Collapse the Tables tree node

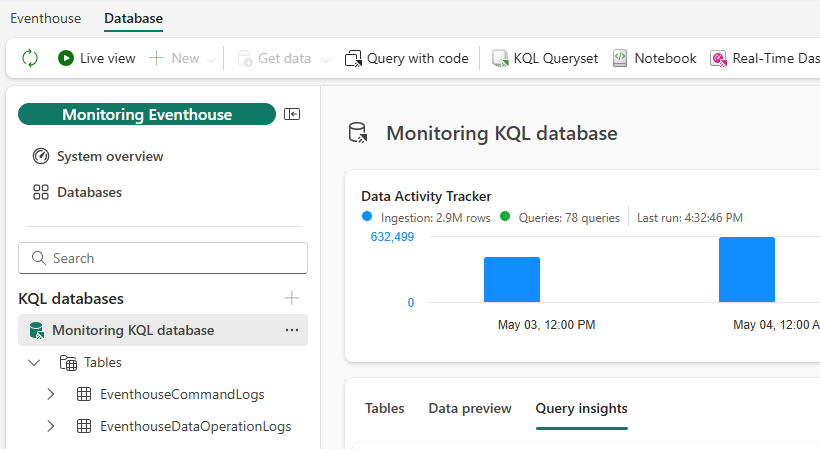click(35, 362)
